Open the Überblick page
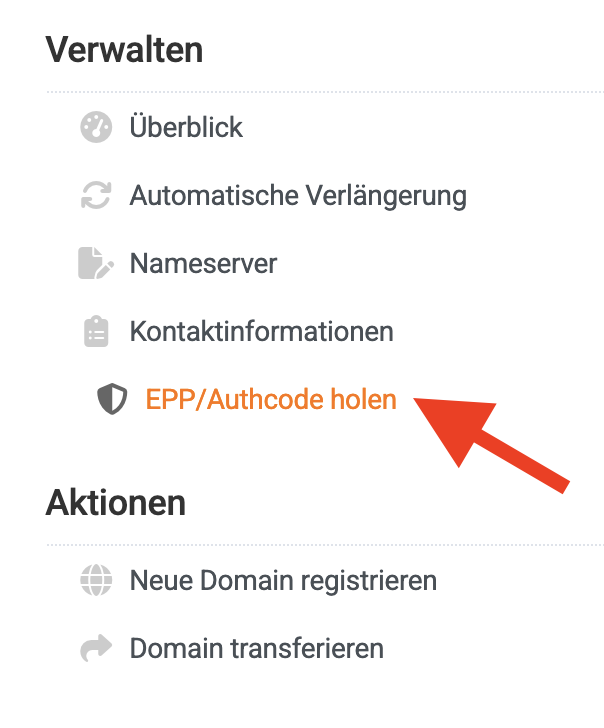The width and height of the screenshot is (604, 728). pos(186,128)
